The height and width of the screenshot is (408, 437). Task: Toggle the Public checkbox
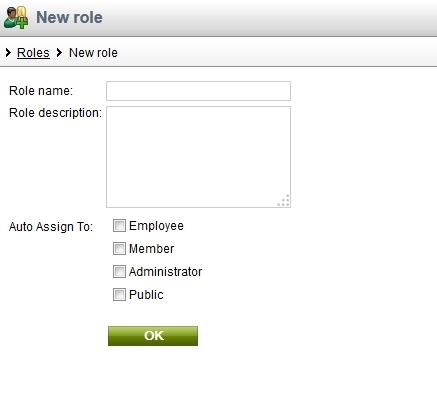tap(119, 295)
